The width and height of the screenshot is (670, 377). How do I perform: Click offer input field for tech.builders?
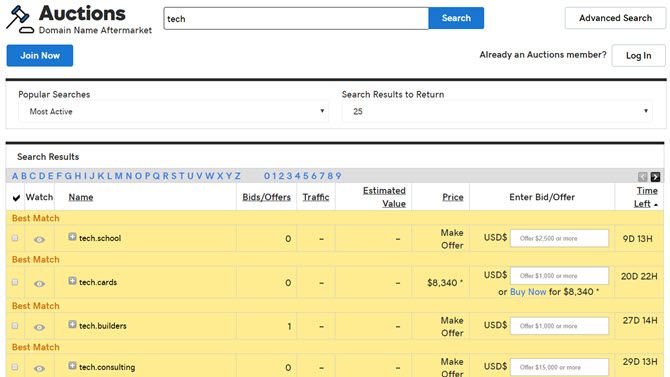(x=559, y=326)
